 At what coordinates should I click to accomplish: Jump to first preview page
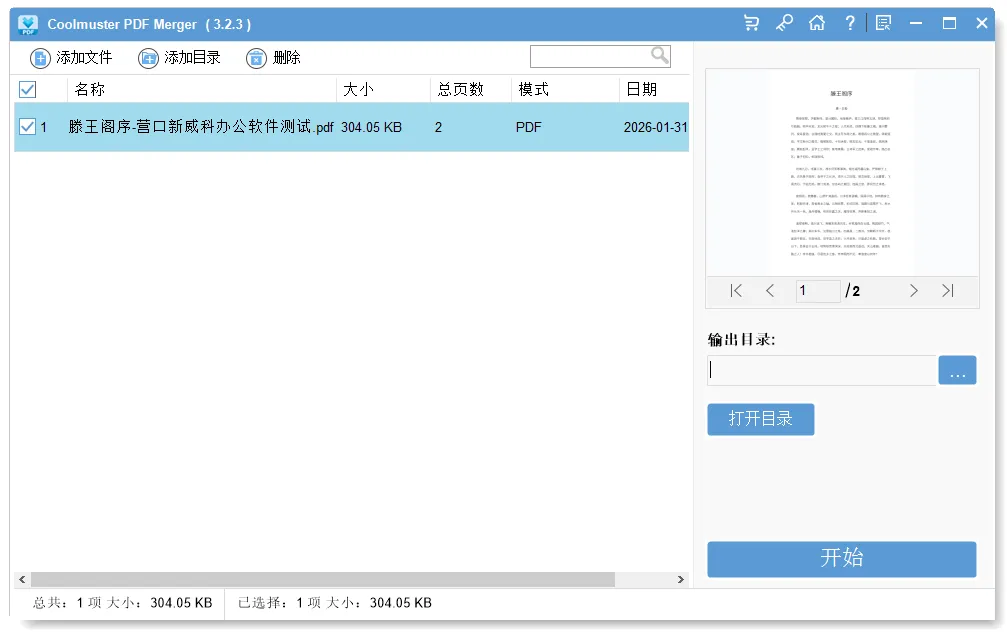click(736, 291)
